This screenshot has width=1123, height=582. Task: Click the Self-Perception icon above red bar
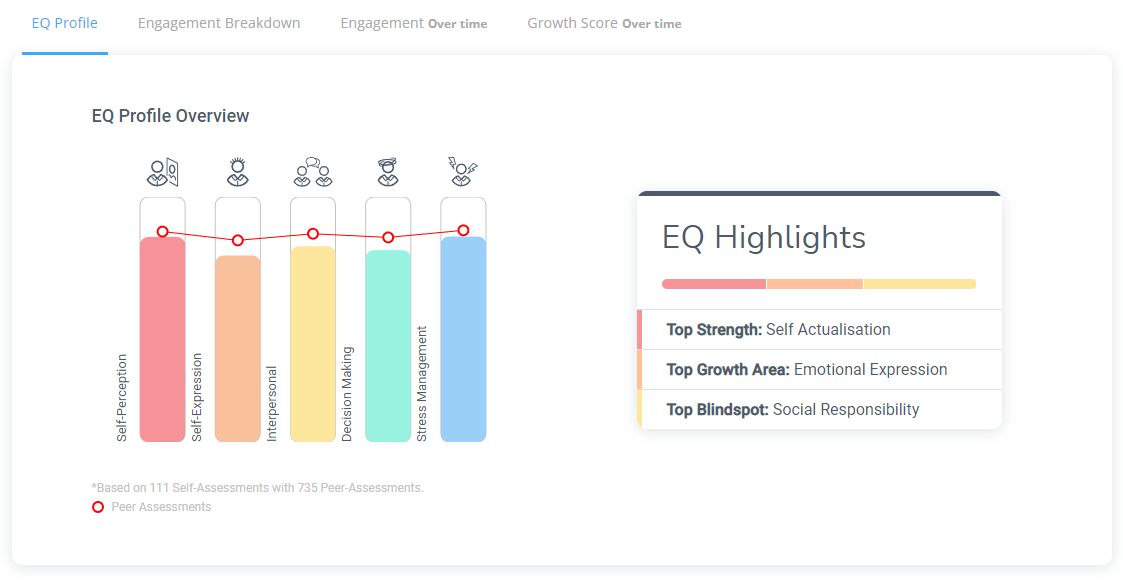(163, 173)
